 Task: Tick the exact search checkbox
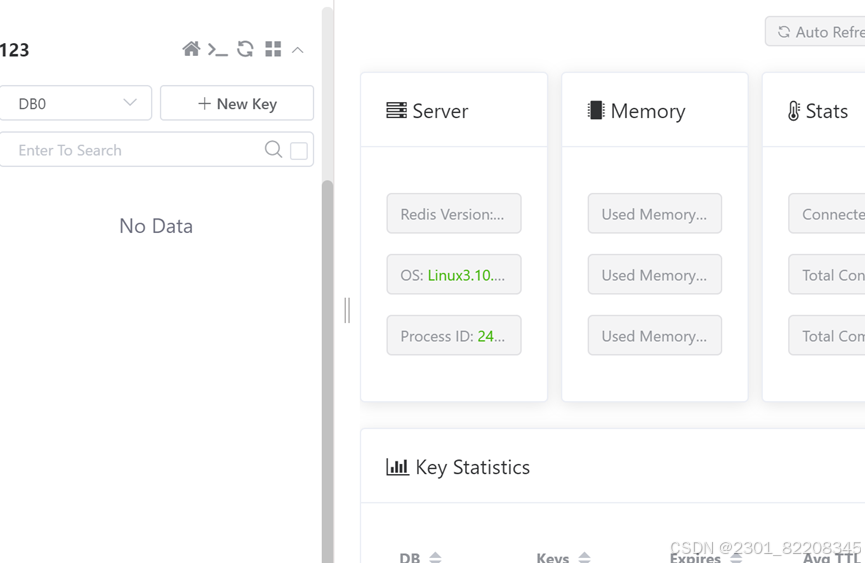pos(299,151)
